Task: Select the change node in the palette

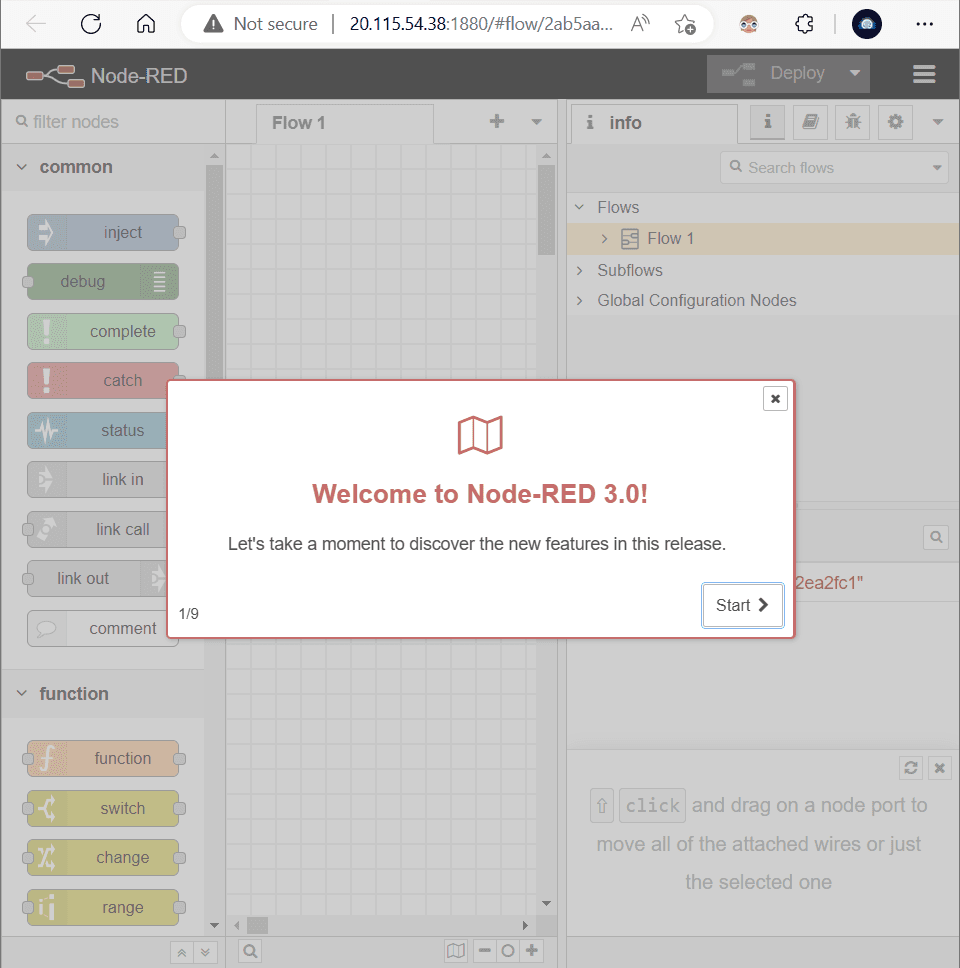Action: (x=103, y=857)
